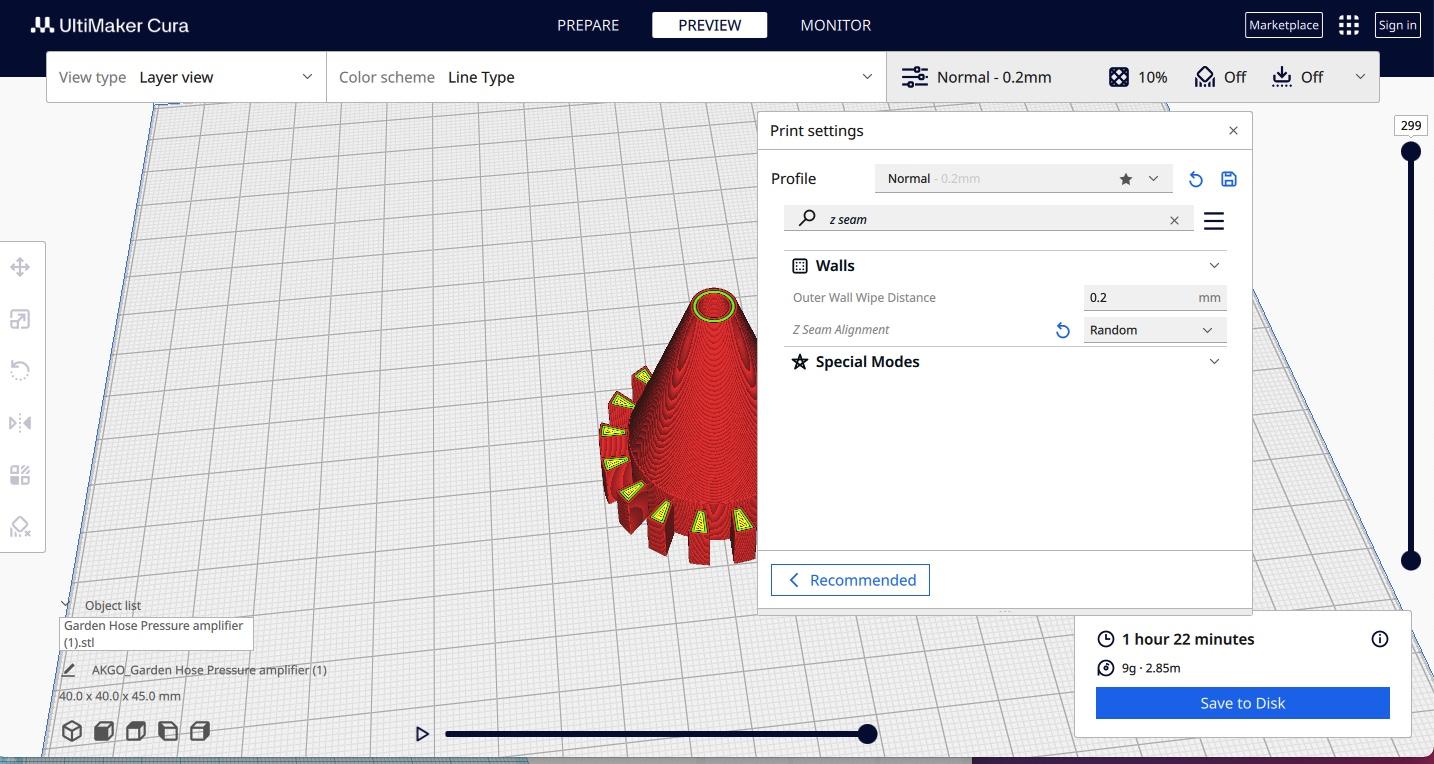Click the adhesion Off icon
This screenshot has height=764, width=1434.
pos(1282,77)
